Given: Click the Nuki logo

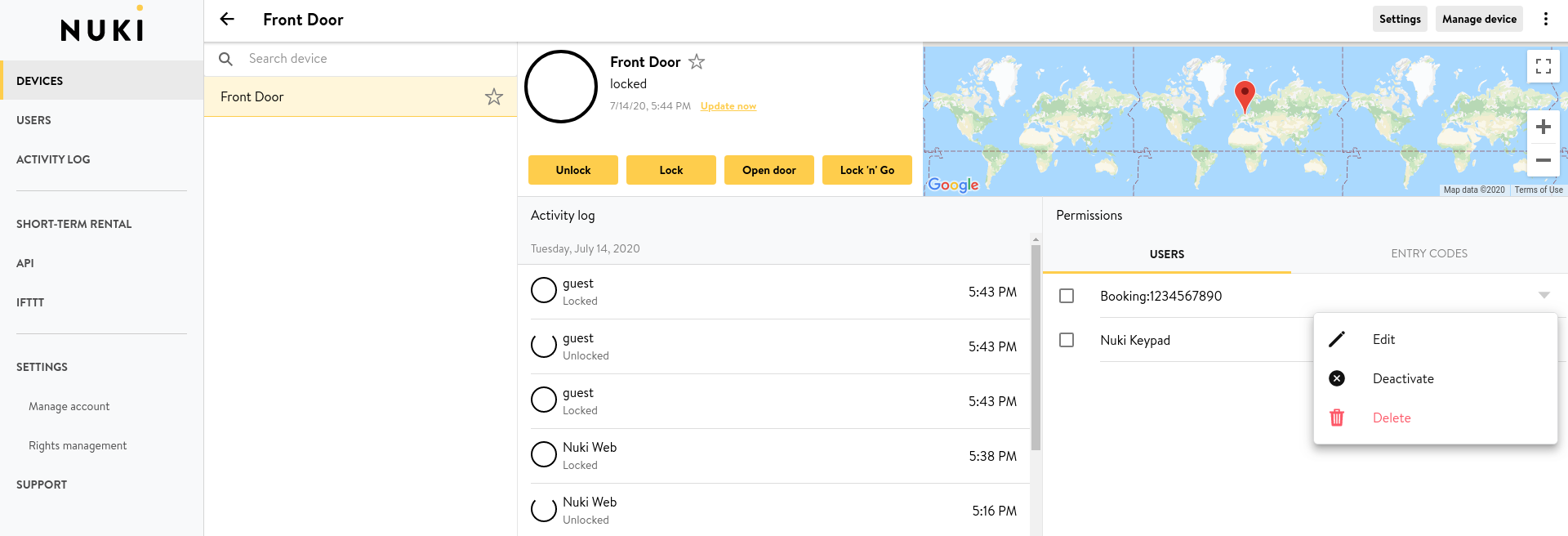Looking at the screenshot, I should [103, 24].
